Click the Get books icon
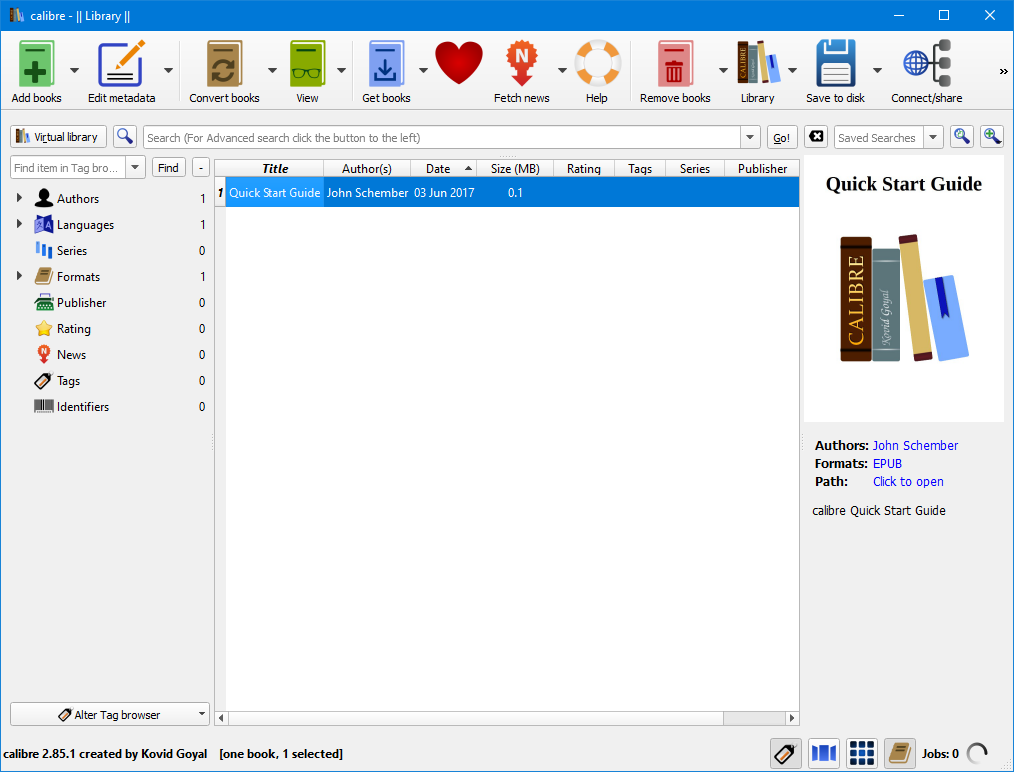Viewport: 1014px width, 772px height. tap(386, 63)
